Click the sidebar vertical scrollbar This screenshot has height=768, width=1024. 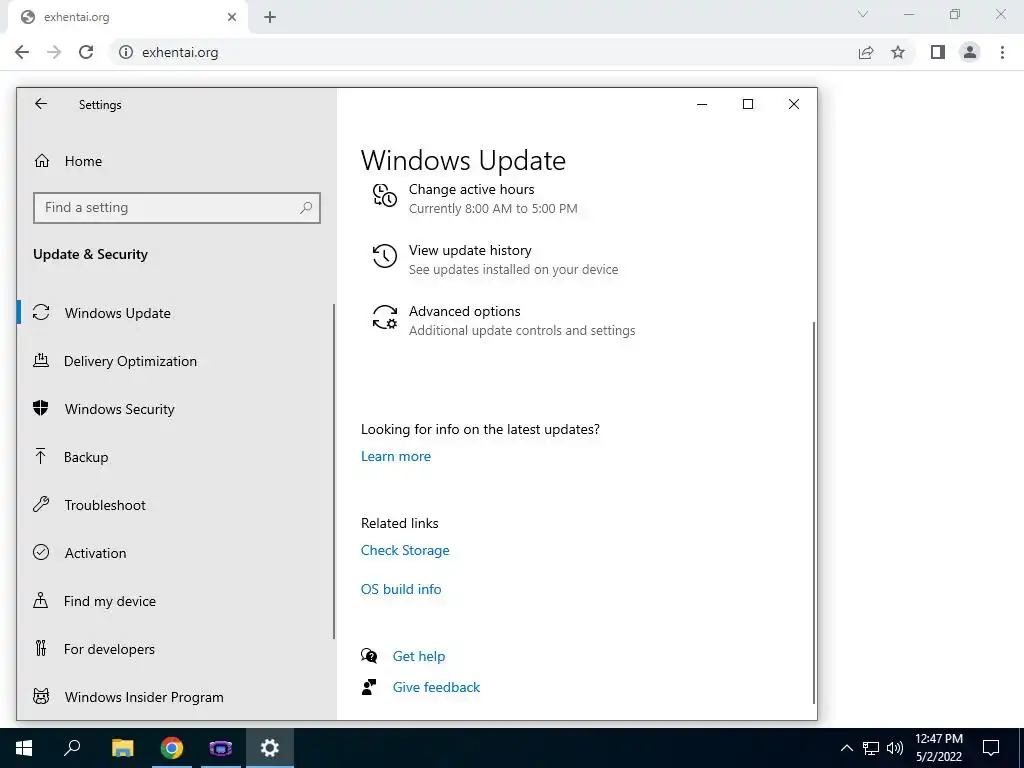tap(334, 472)
